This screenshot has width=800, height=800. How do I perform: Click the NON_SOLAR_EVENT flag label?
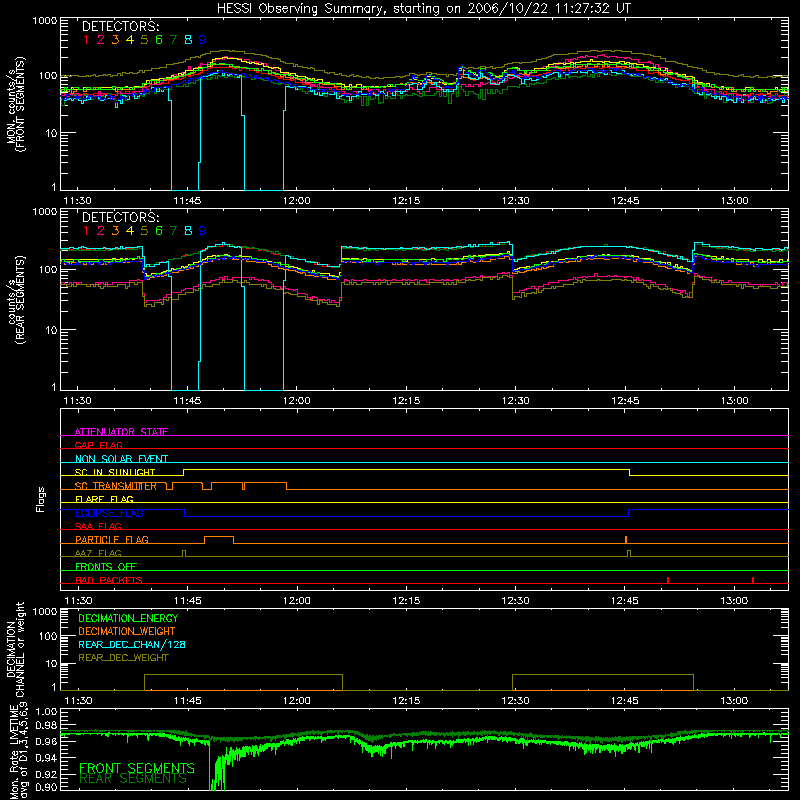coord(121,459)
